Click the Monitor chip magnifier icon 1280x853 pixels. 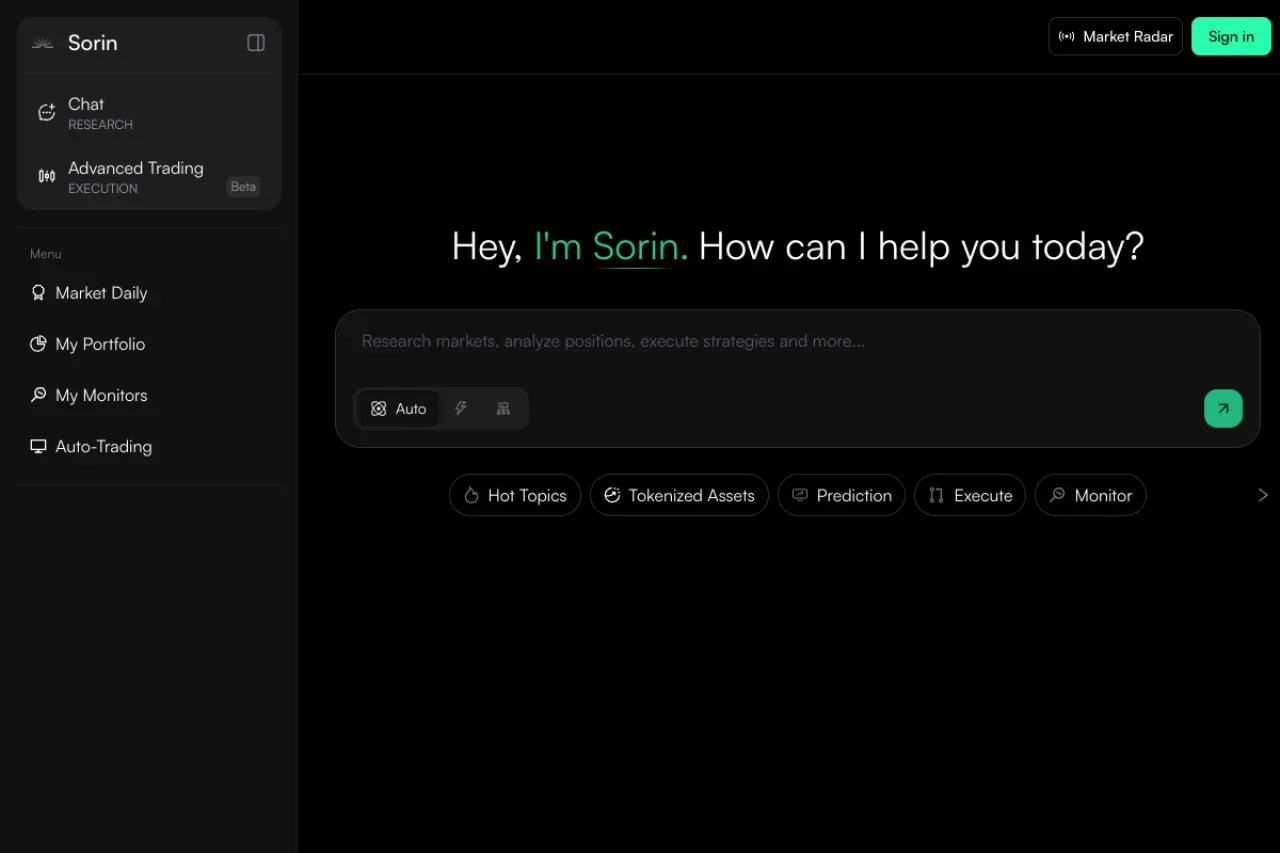[x=1057, y=495]
